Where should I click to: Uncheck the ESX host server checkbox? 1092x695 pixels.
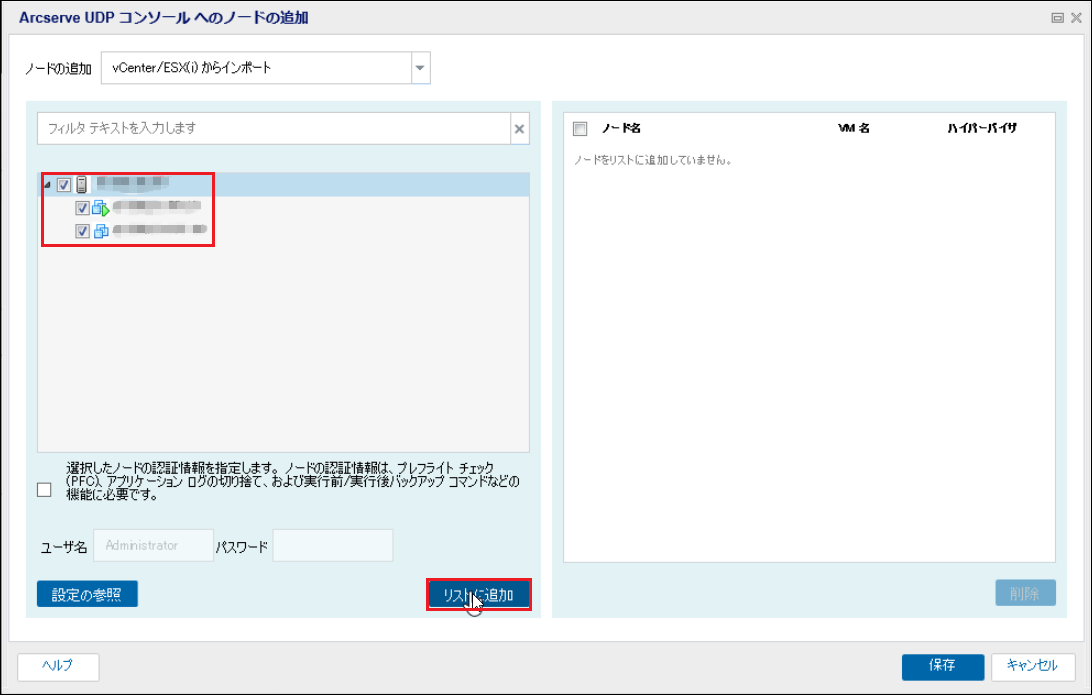64,185
